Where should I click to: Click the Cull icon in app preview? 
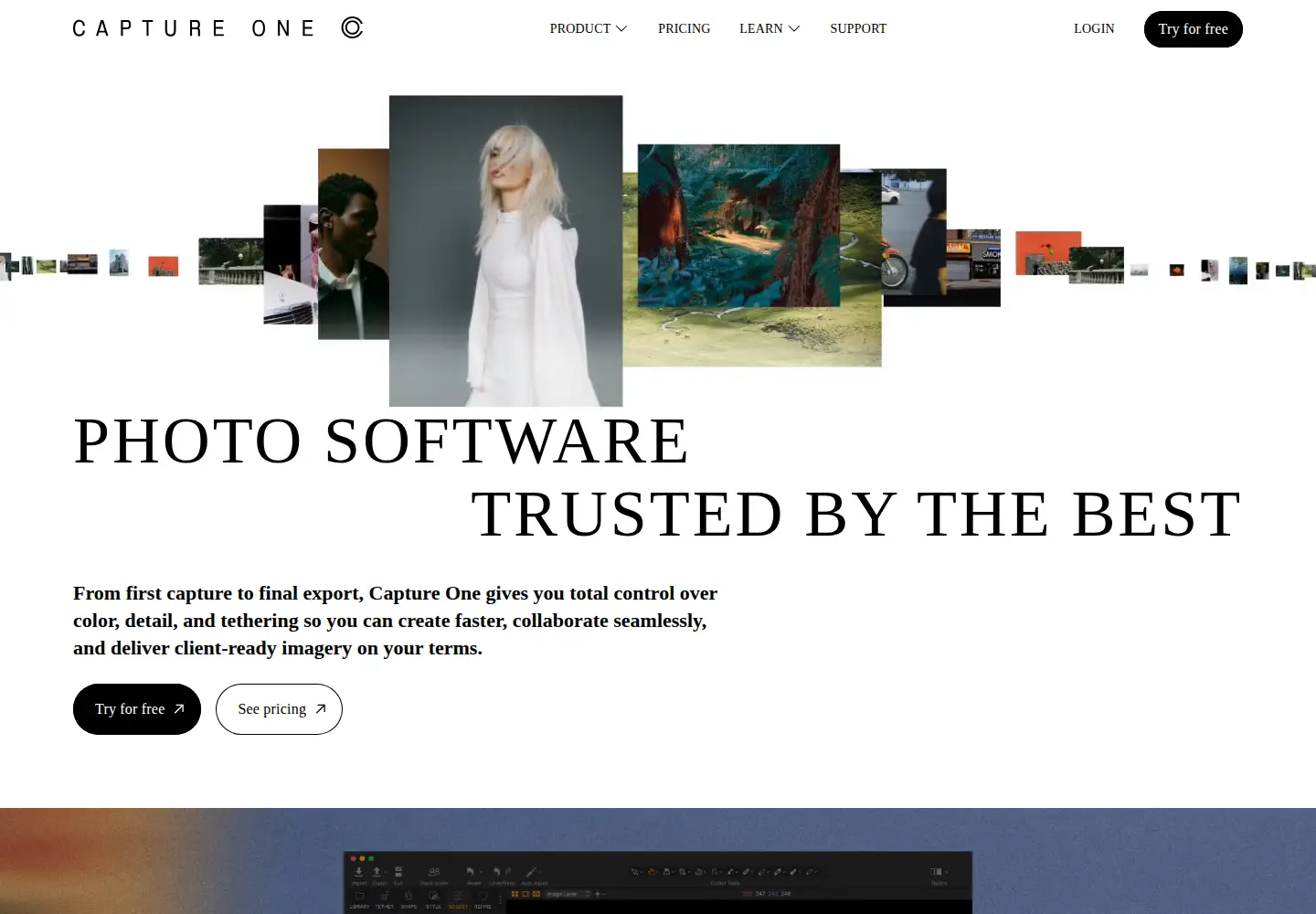398,872
